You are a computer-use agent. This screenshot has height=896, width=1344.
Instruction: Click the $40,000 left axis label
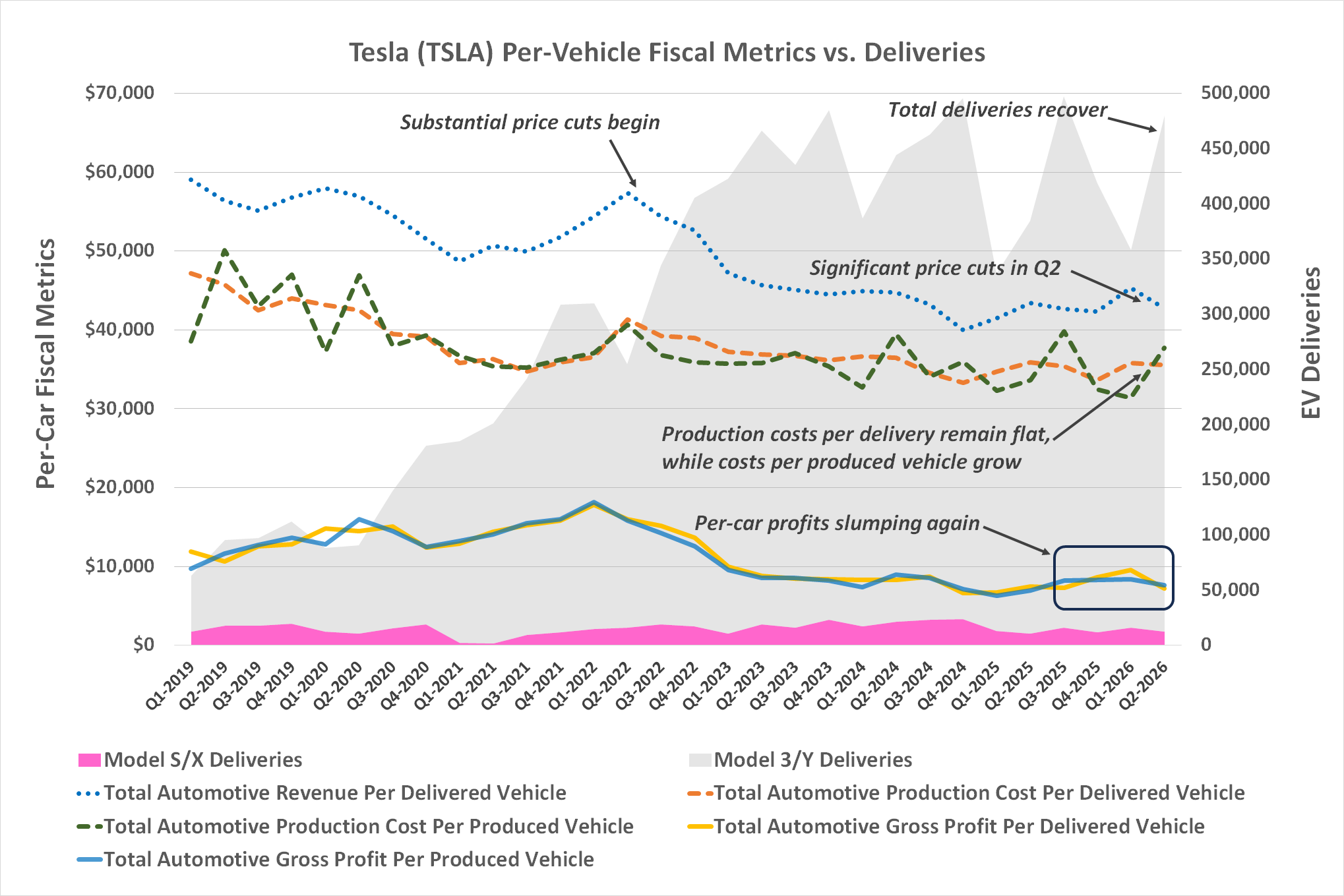coord(120,330)
